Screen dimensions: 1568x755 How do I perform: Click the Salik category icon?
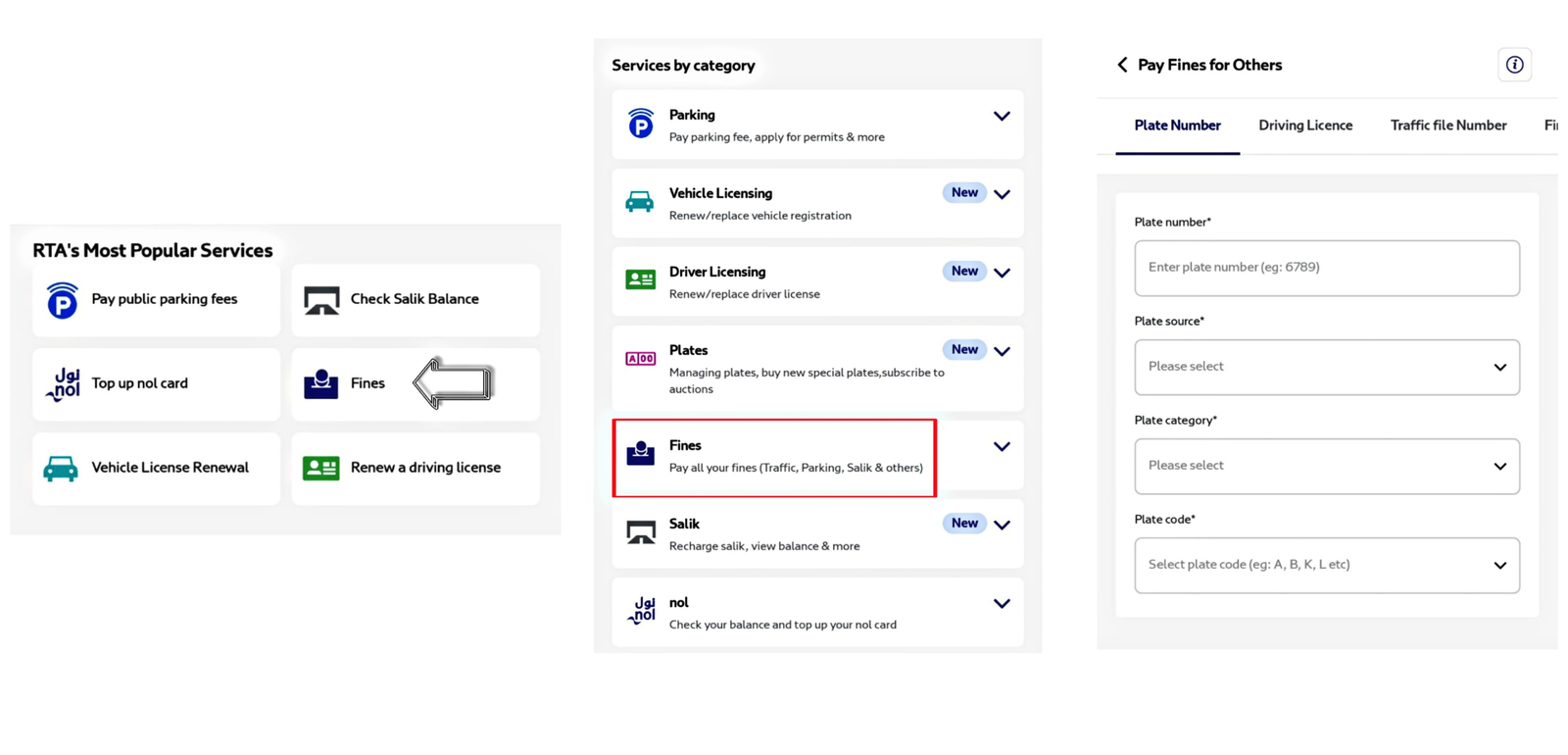(x=641, y=532)
